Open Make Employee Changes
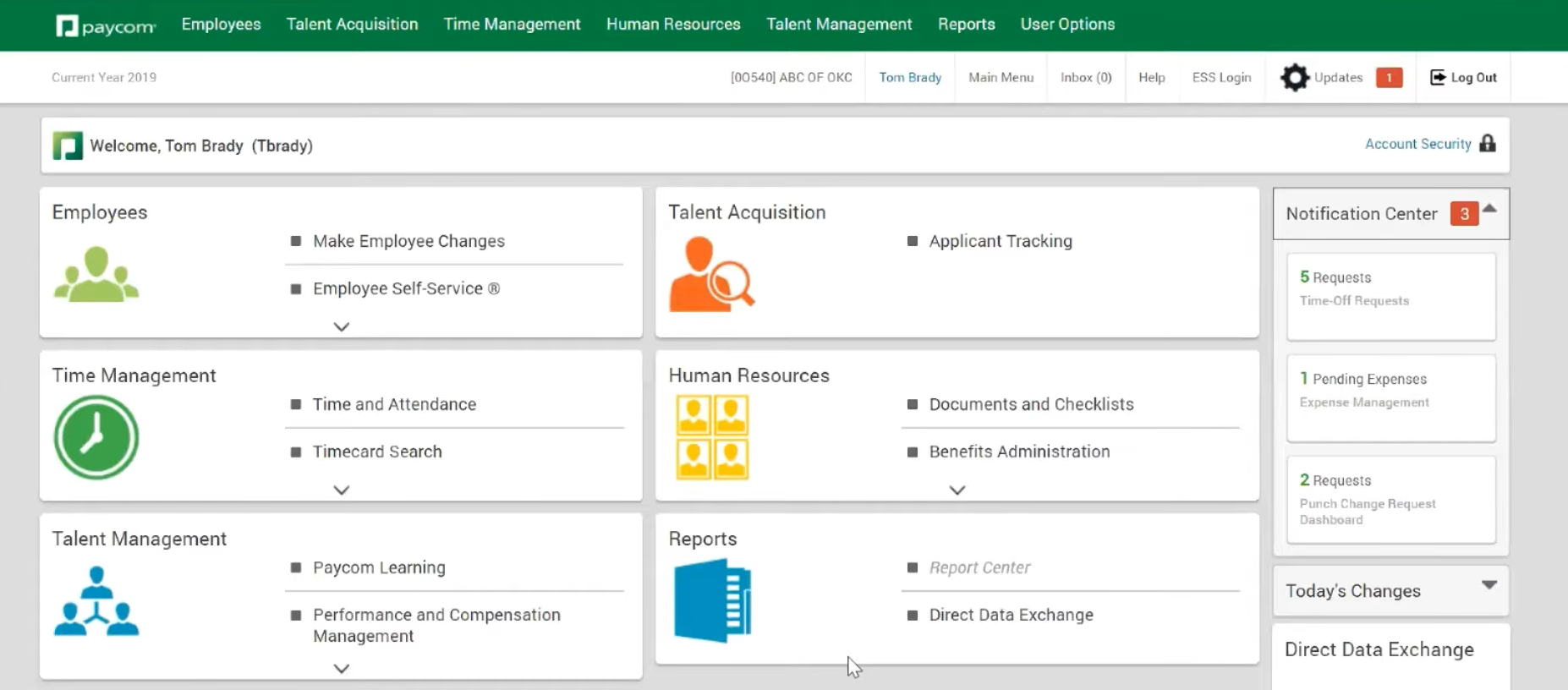 coord(409,241)
